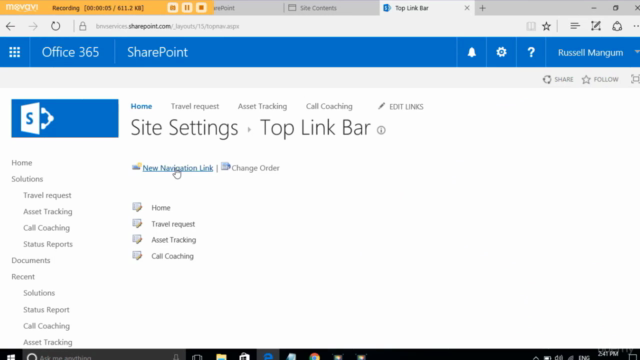This screenshot has height=360, width=640.
Task: Click the New Navigation Link icon
Action: pyautogui.click(x=136, y=167)
